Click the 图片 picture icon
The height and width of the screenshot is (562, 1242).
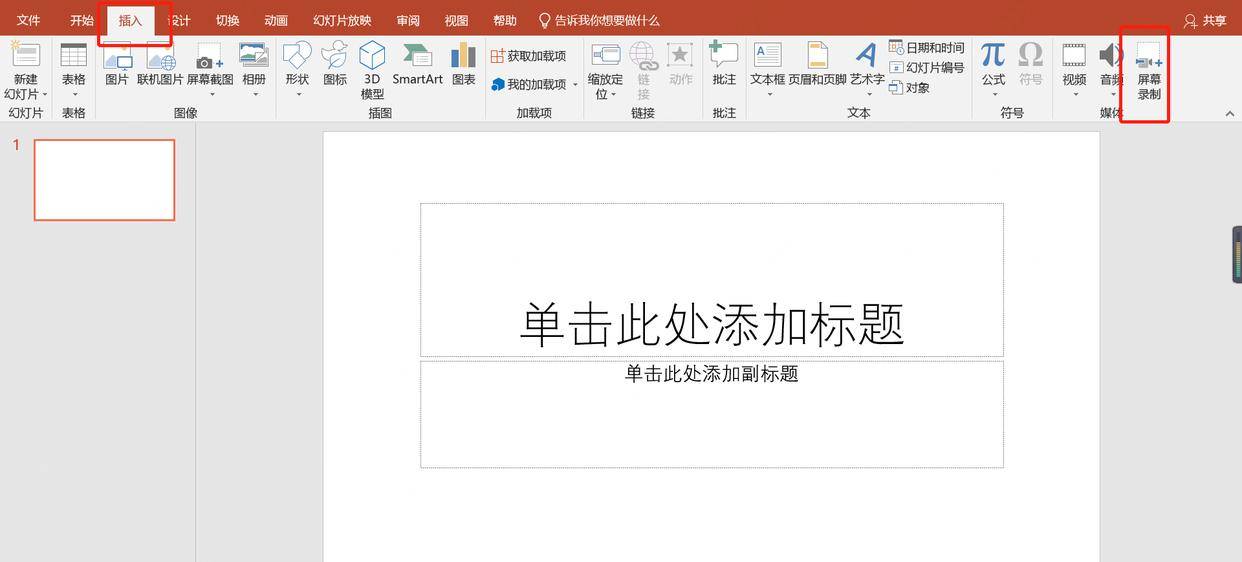point(117,62)
